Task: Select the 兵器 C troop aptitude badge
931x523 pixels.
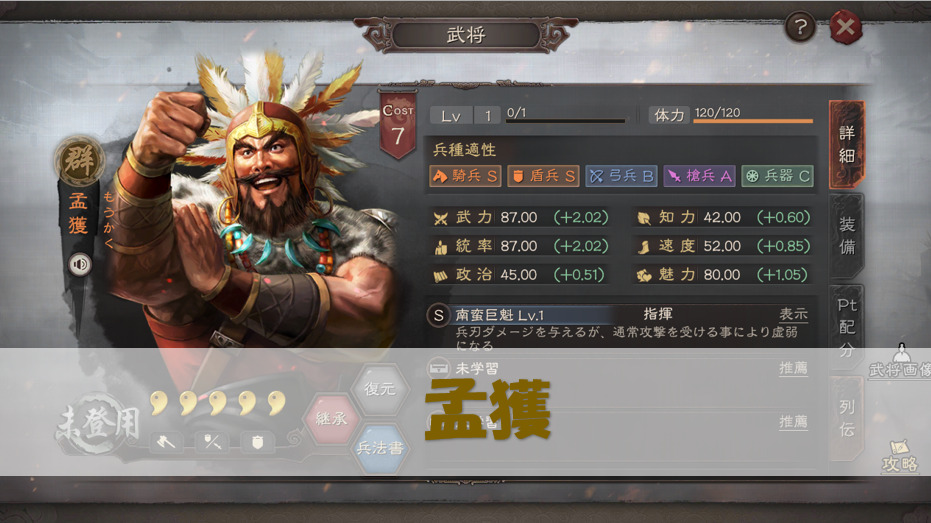Action: 777,176
